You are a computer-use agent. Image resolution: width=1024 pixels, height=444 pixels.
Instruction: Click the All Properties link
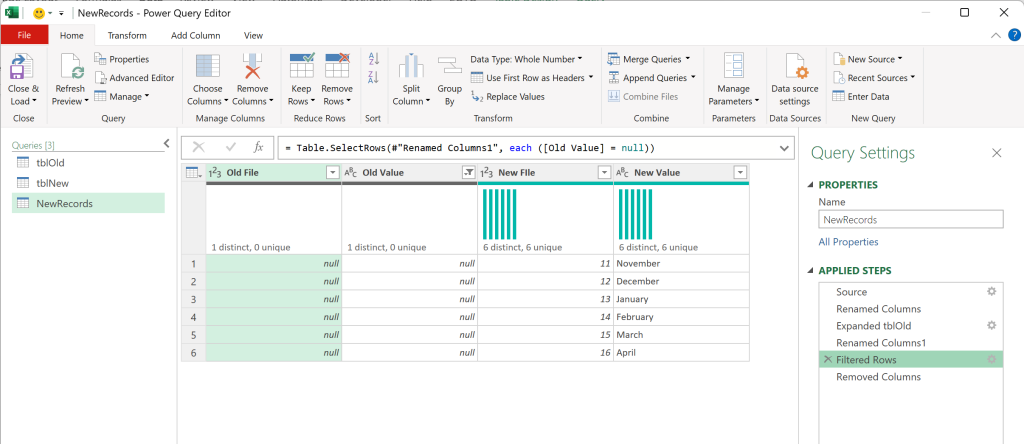click(848, 242)
